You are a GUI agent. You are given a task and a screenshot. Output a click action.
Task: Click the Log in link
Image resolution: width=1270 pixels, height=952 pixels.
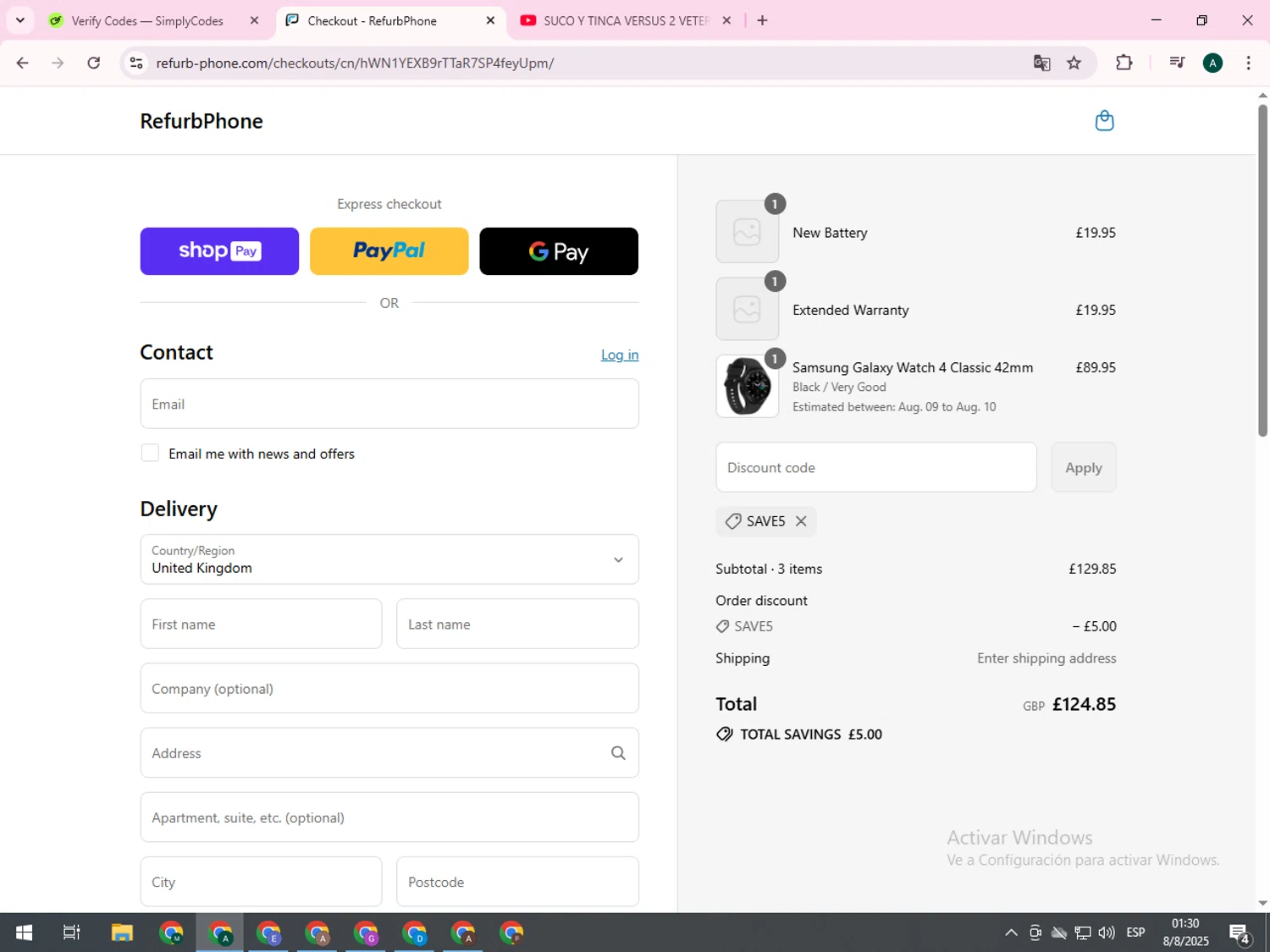pos(620,355)
